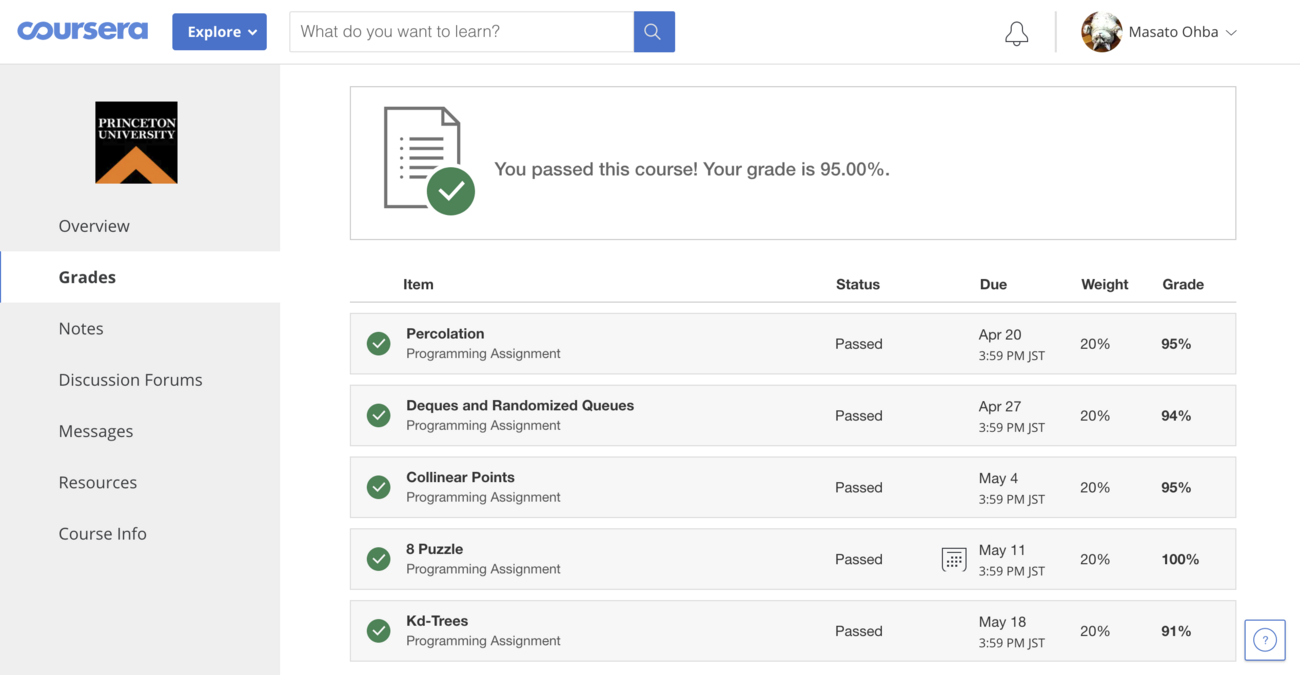
Task: Click the help question mark icon
Action: pyautogui.click(x=1264, y=640)
